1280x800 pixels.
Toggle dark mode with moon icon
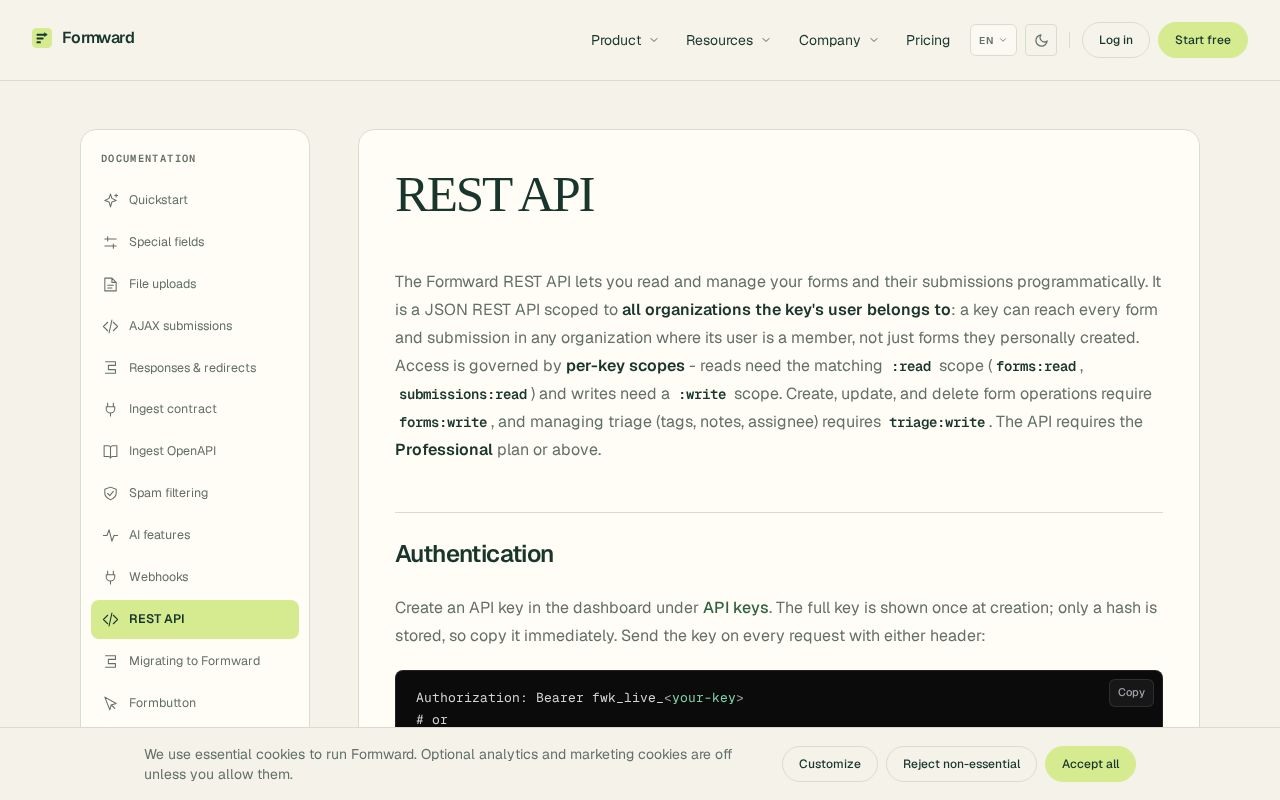tap(1041, 40)
